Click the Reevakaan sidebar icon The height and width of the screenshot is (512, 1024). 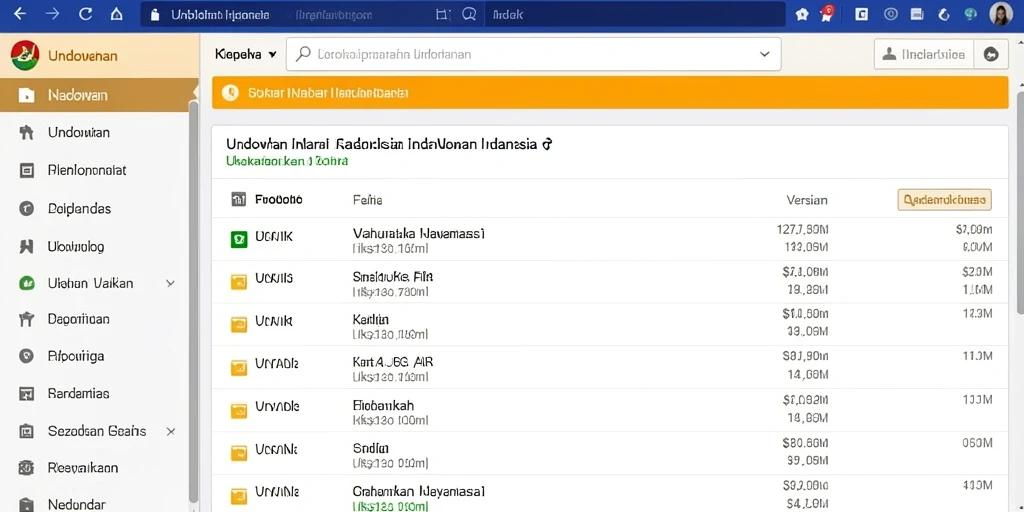click(27, 468)
